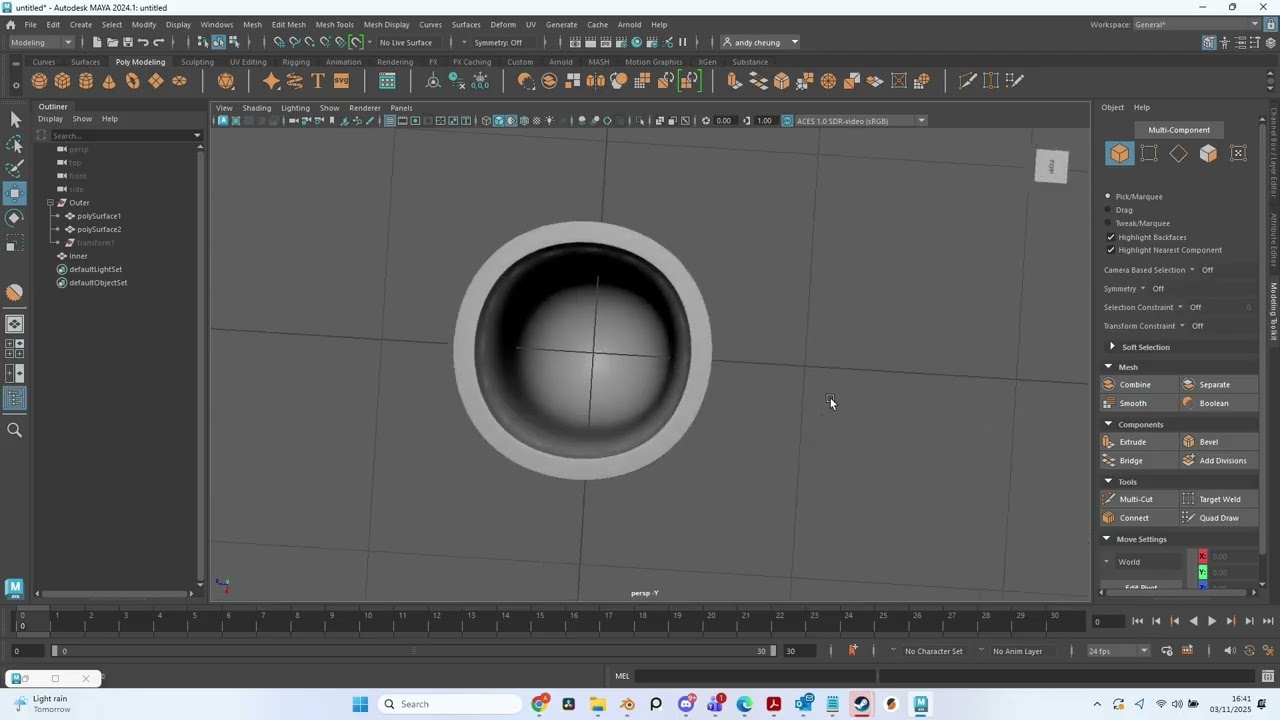Select polySurface1 in the Outliner
This screenshot has height=720, width=1280.
point(99,216)
